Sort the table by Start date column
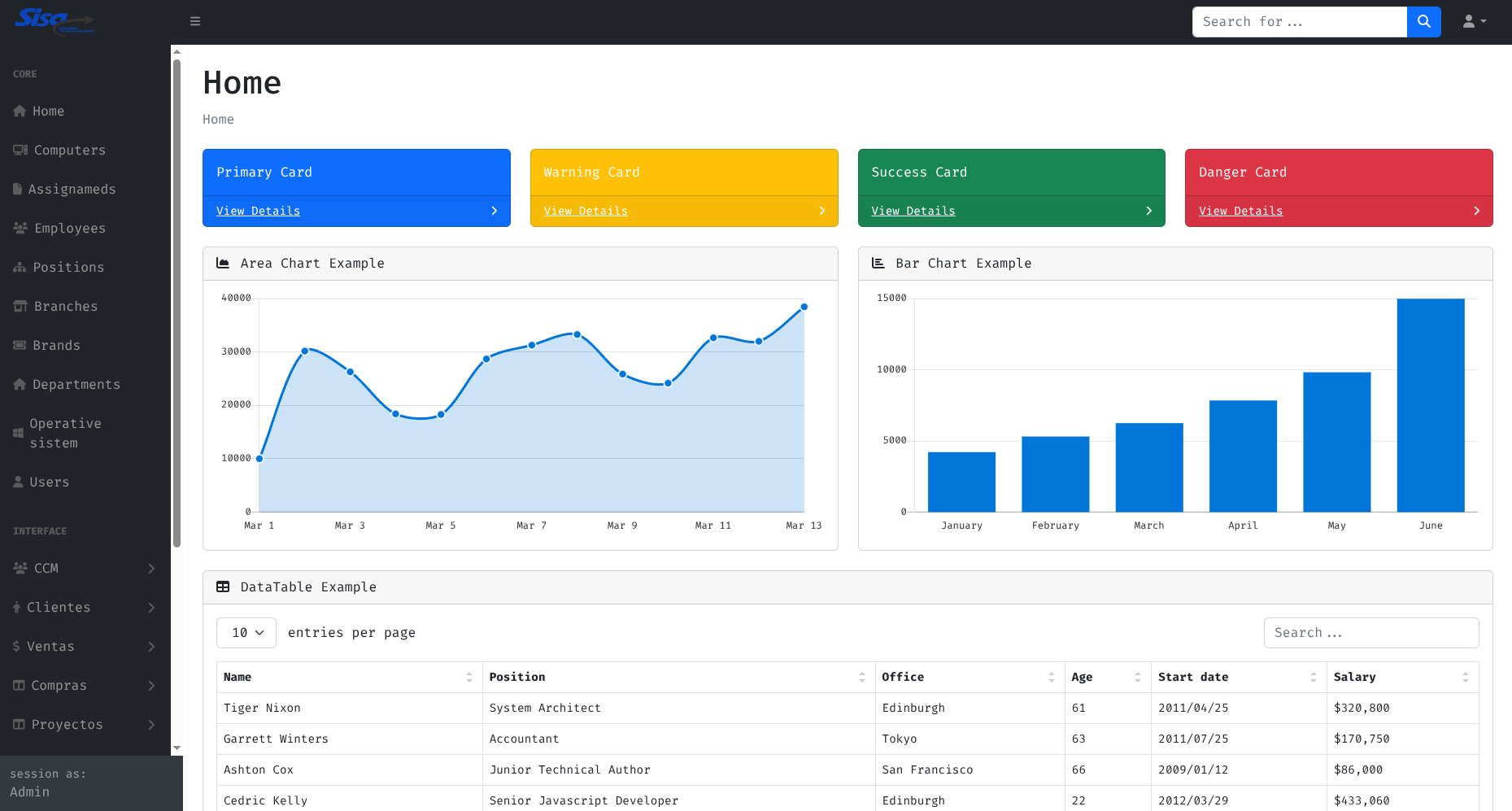Image resolution: width=1512 pixels, height=811 pixels. coord(1239,677)
